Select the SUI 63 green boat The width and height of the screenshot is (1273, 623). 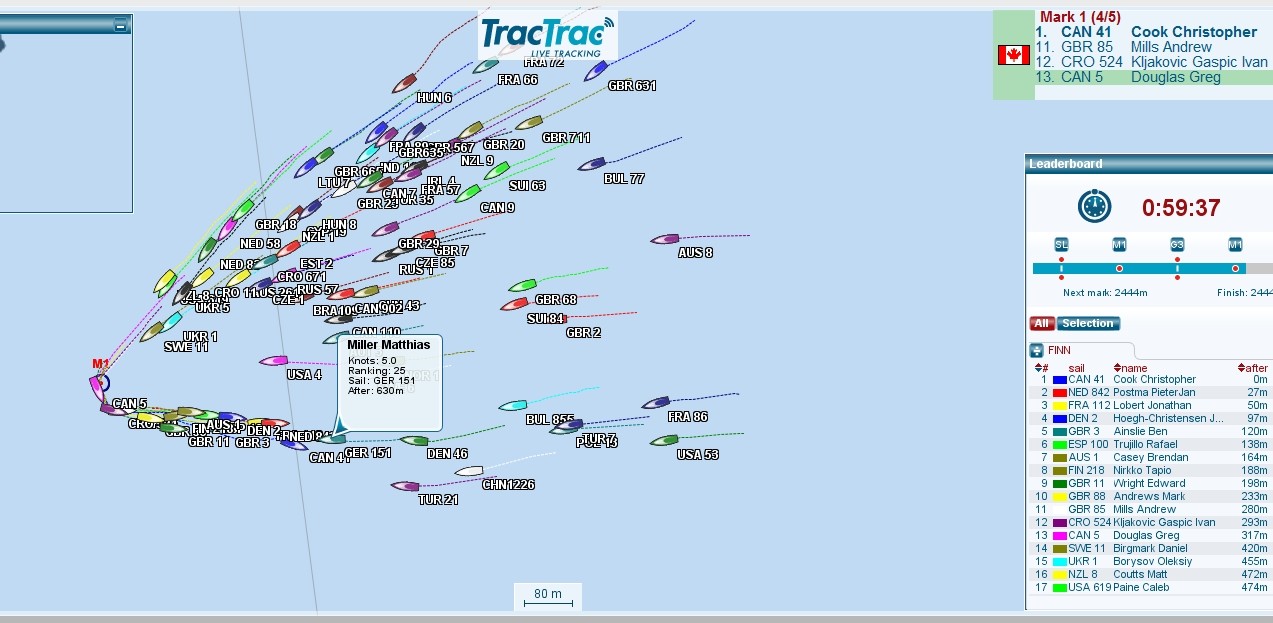point(497,171)
